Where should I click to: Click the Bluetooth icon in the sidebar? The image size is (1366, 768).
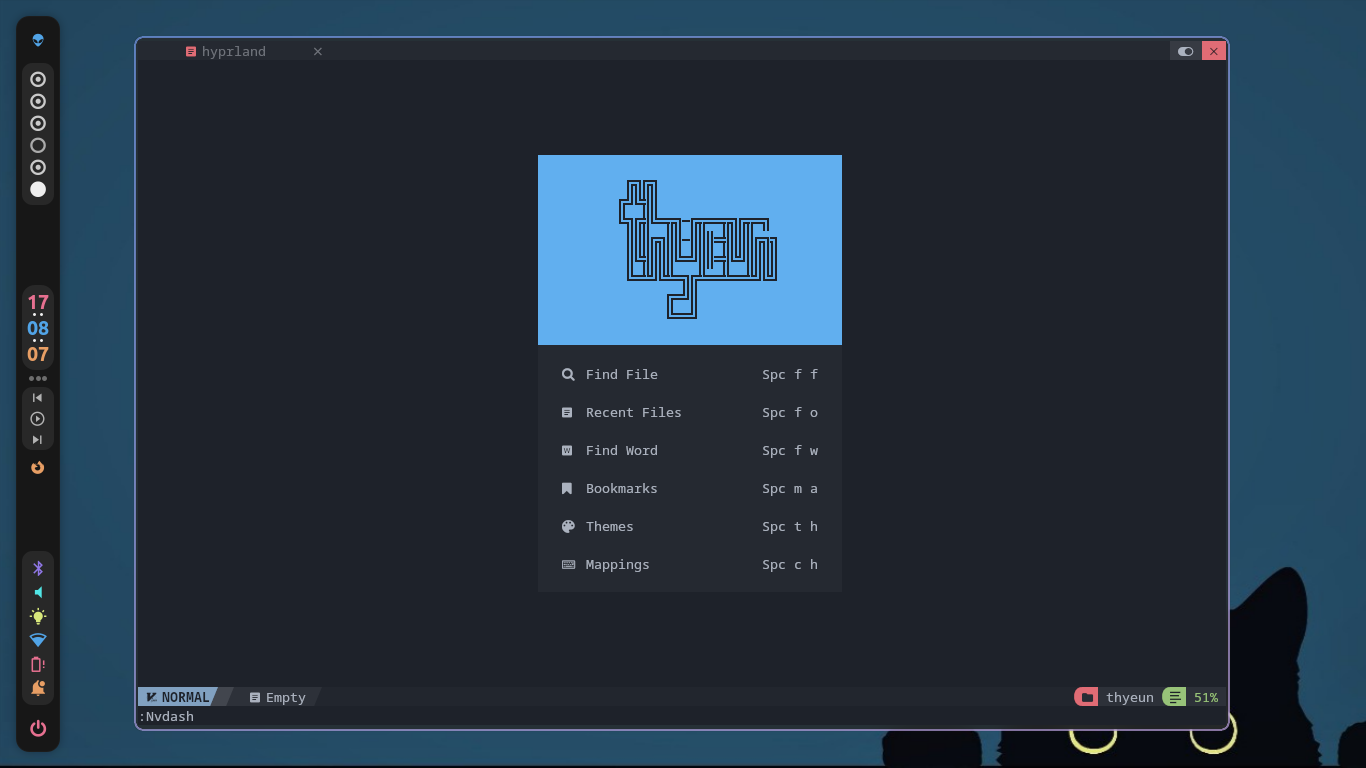point(38,568)
